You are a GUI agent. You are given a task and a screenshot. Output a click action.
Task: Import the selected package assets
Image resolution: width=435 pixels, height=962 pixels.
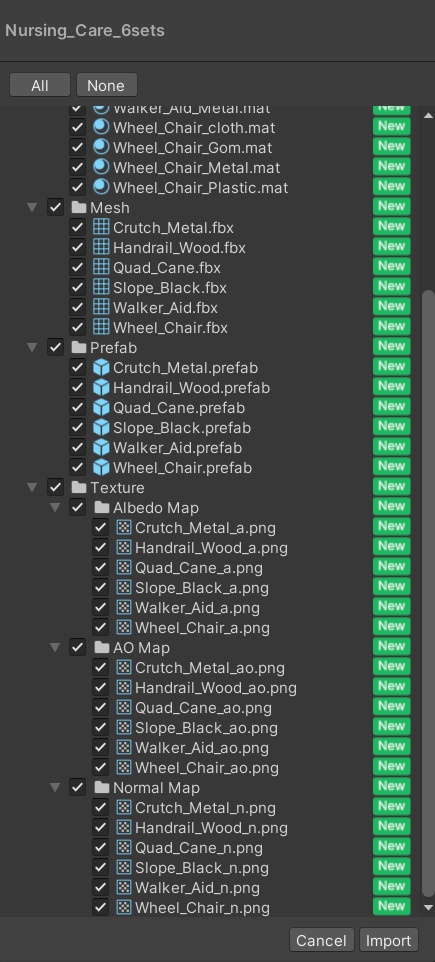[x=389, y=941]
